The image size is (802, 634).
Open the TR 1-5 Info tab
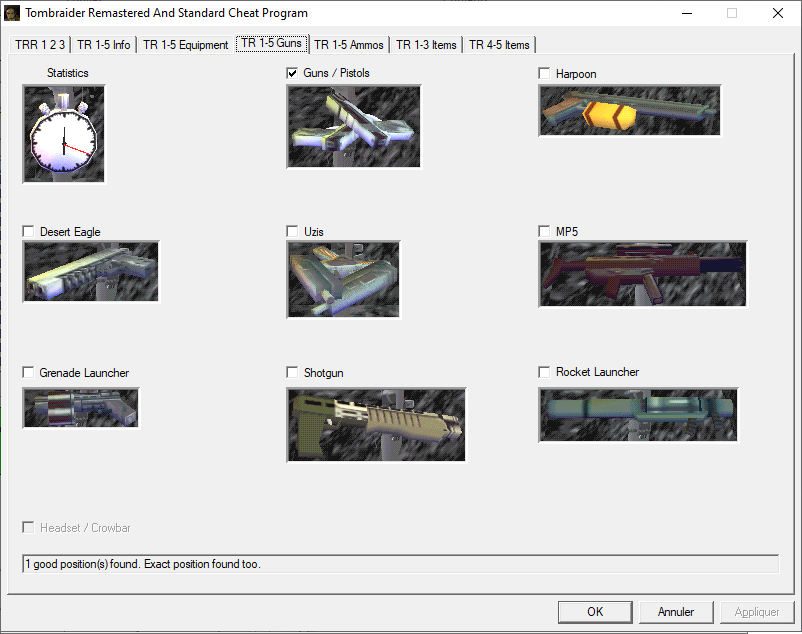(x=104, y=45)
